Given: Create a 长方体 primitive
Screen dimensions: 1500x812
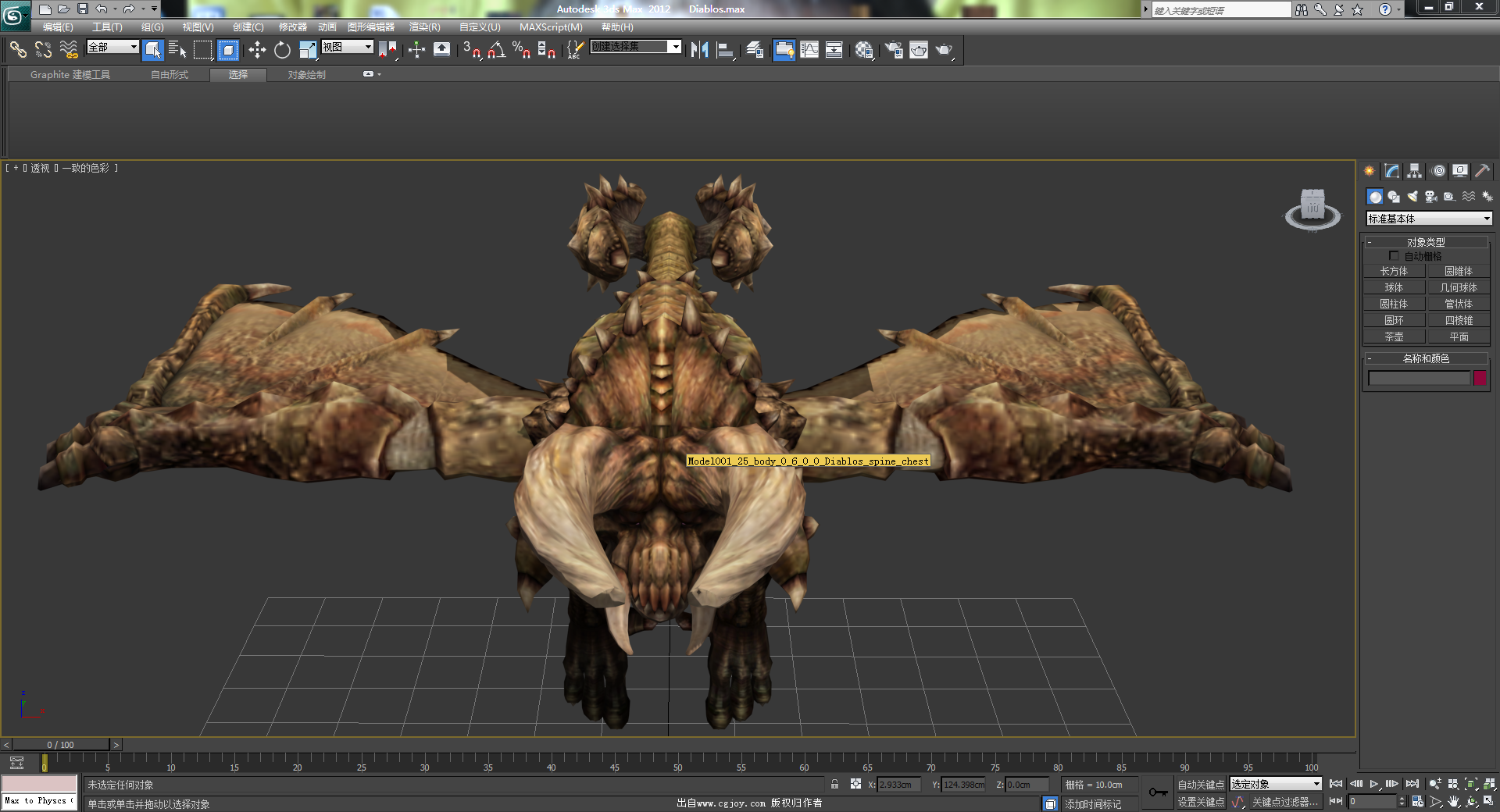Looking at the screenshot, I should click(x=1394, y=272).
